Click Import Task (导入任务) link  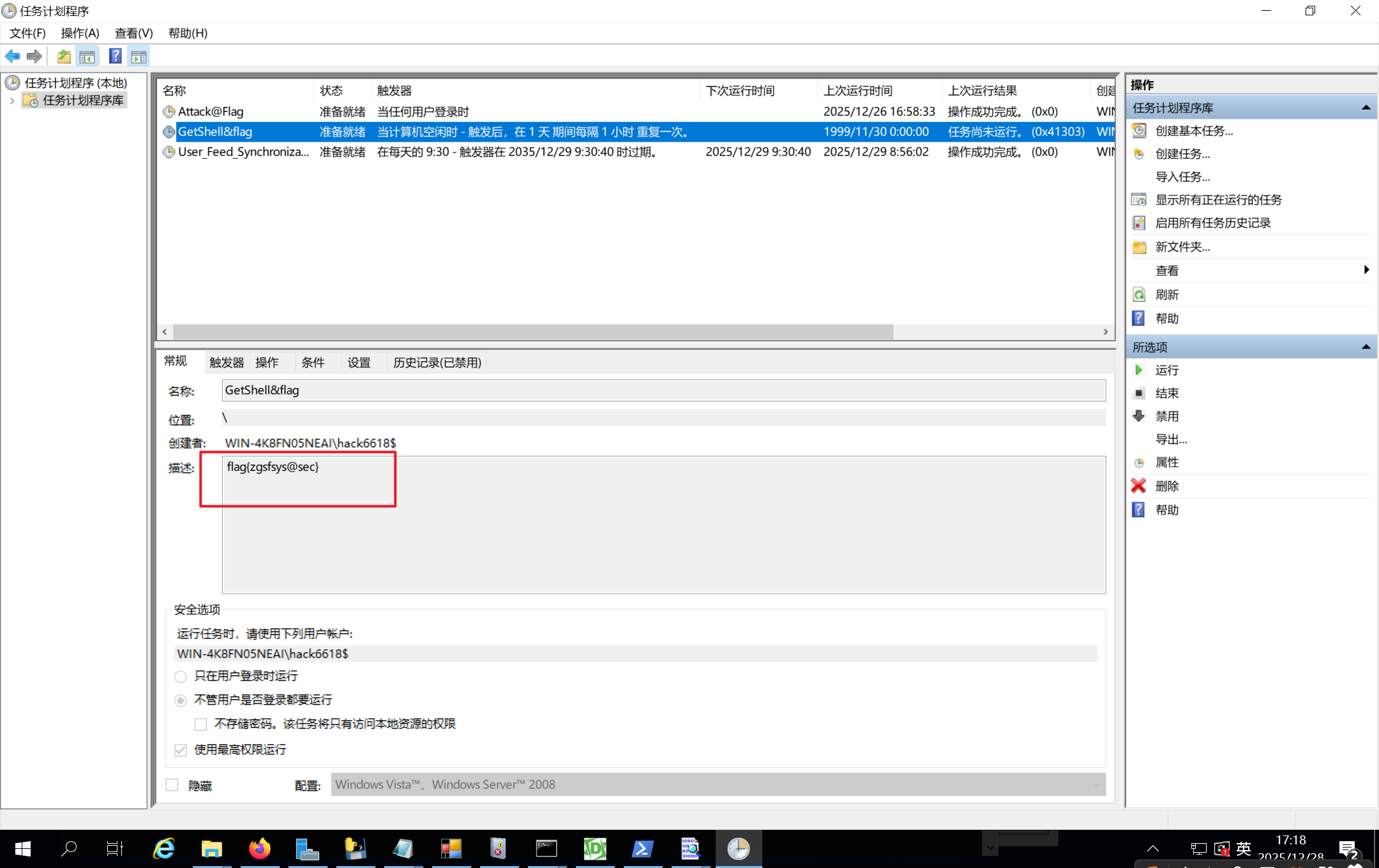1182,177
